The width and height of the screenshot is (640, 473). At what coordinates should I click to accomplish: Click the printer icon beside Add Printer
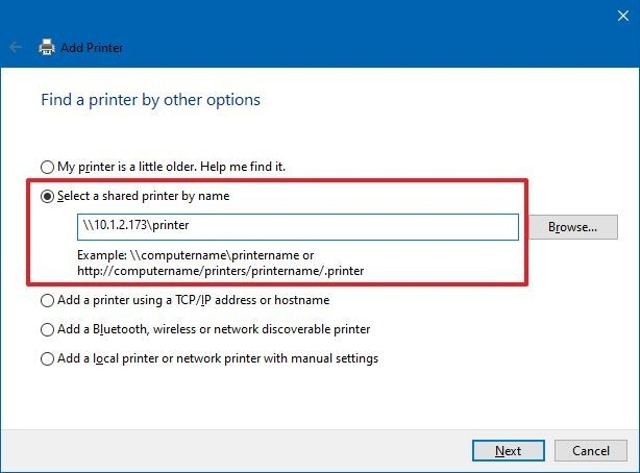46,47
